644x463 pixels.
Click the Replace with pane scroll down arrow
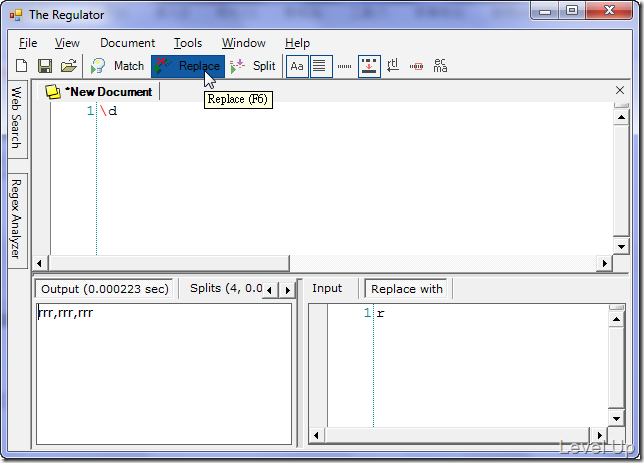pyautogui.click(x=616, y=419)
